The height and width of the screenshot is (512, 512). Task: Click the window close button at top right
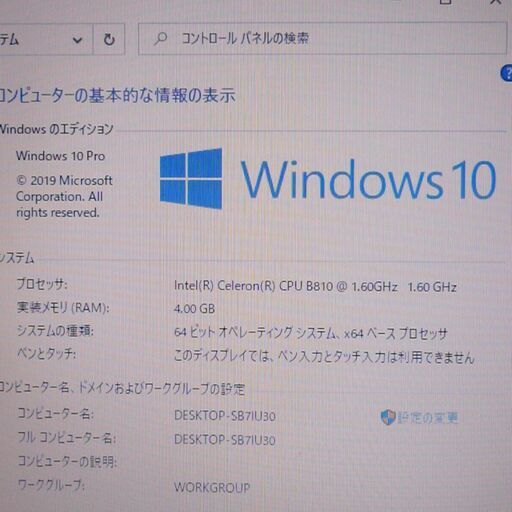[496, 2]
